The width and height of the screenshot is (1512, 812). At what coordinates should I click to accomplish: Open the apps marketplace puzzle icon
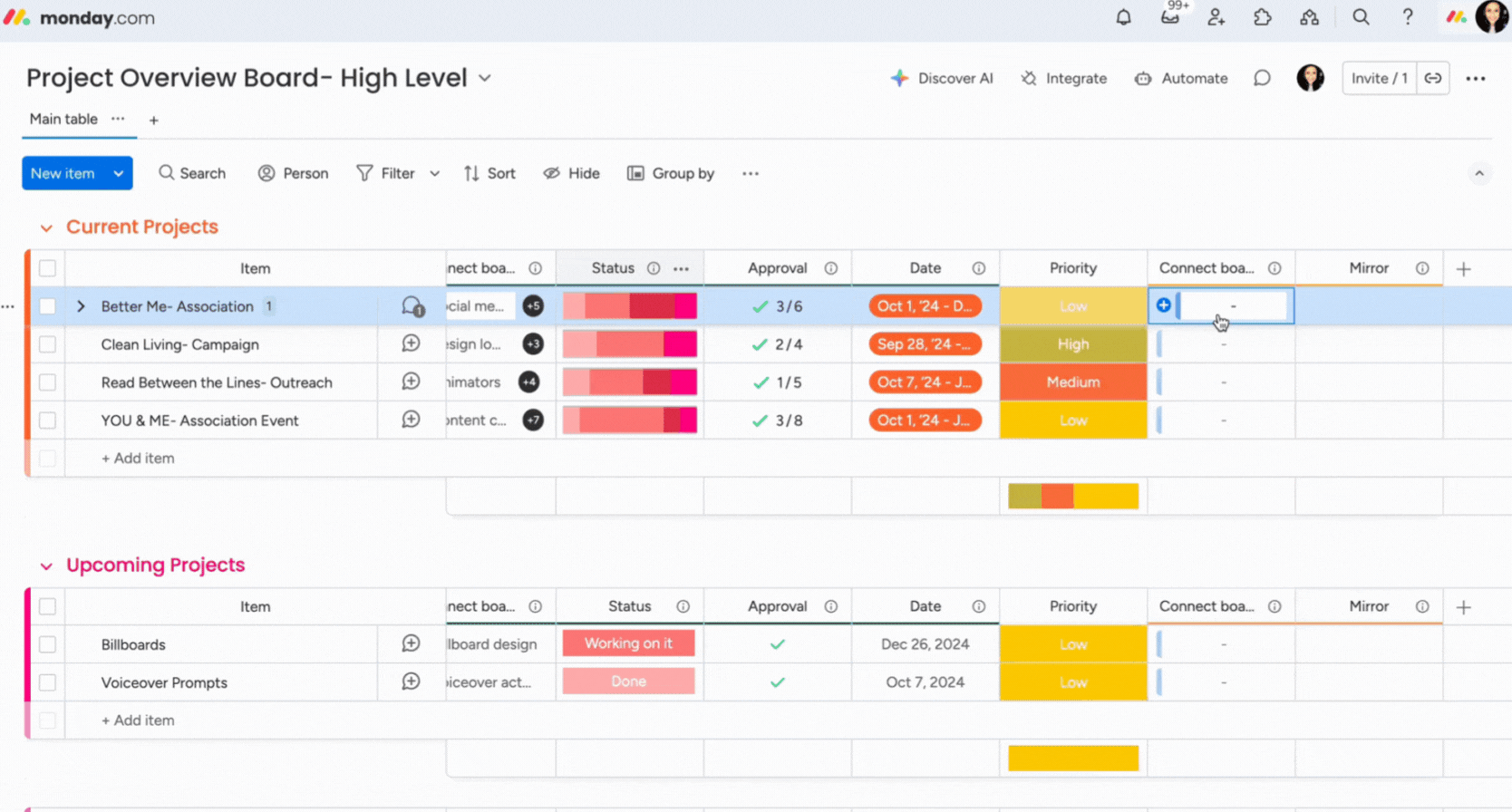[x=1263, y=17]
